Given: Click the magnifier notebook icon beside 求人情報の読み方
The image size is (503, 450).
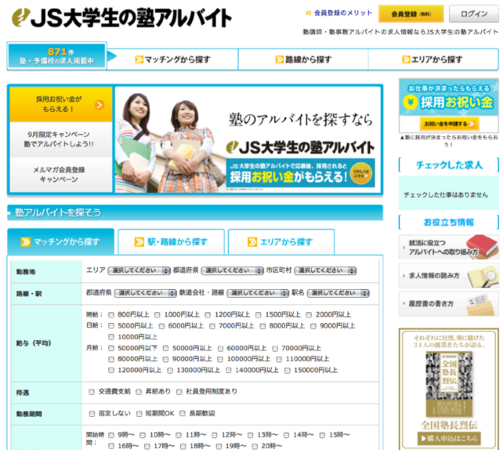Looking at the screenshot, I should pos(483,276).
